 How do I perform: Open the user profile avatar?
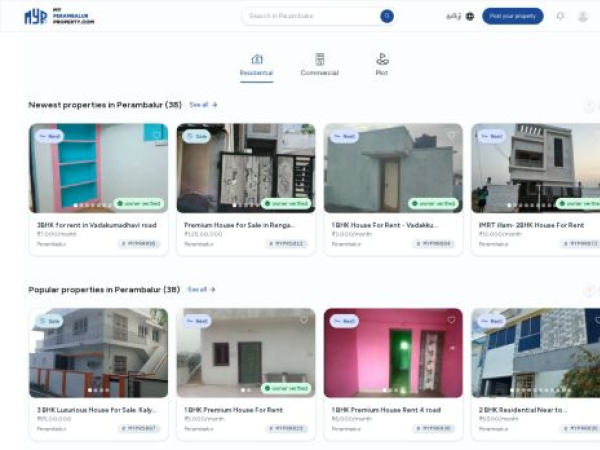tap(583, 16)
